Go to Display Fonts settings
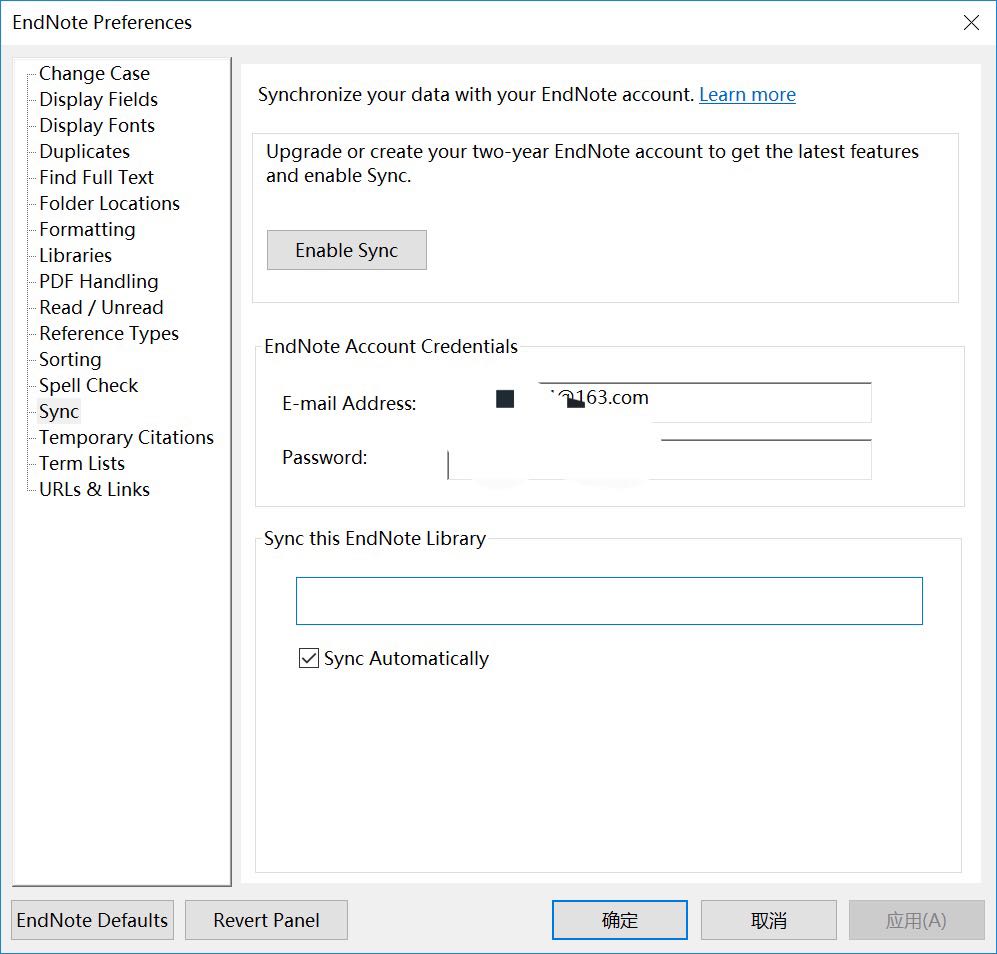 click(x=97, y=126)
